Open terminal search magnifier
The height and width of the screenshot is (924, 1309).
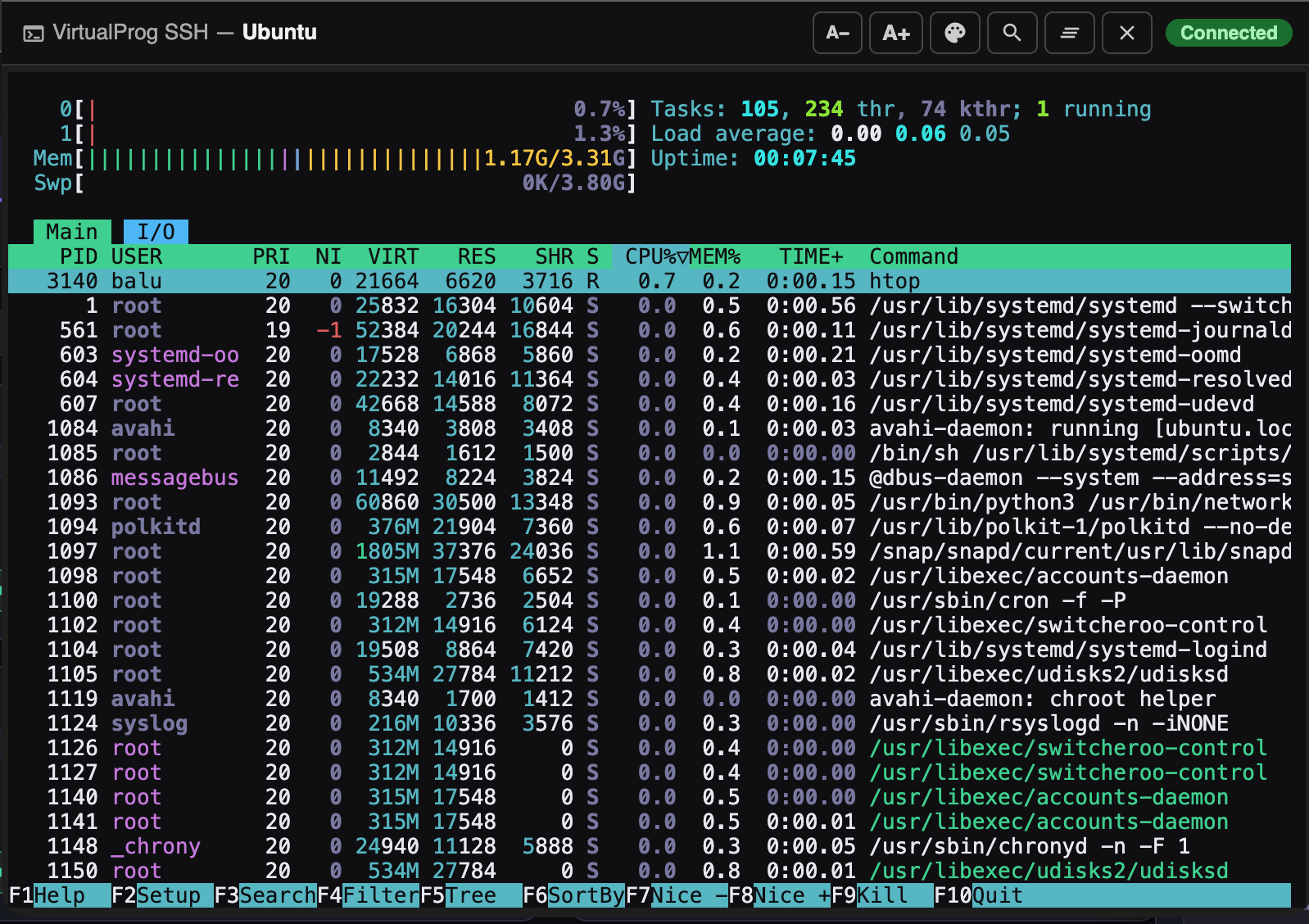coord(1012,33)
